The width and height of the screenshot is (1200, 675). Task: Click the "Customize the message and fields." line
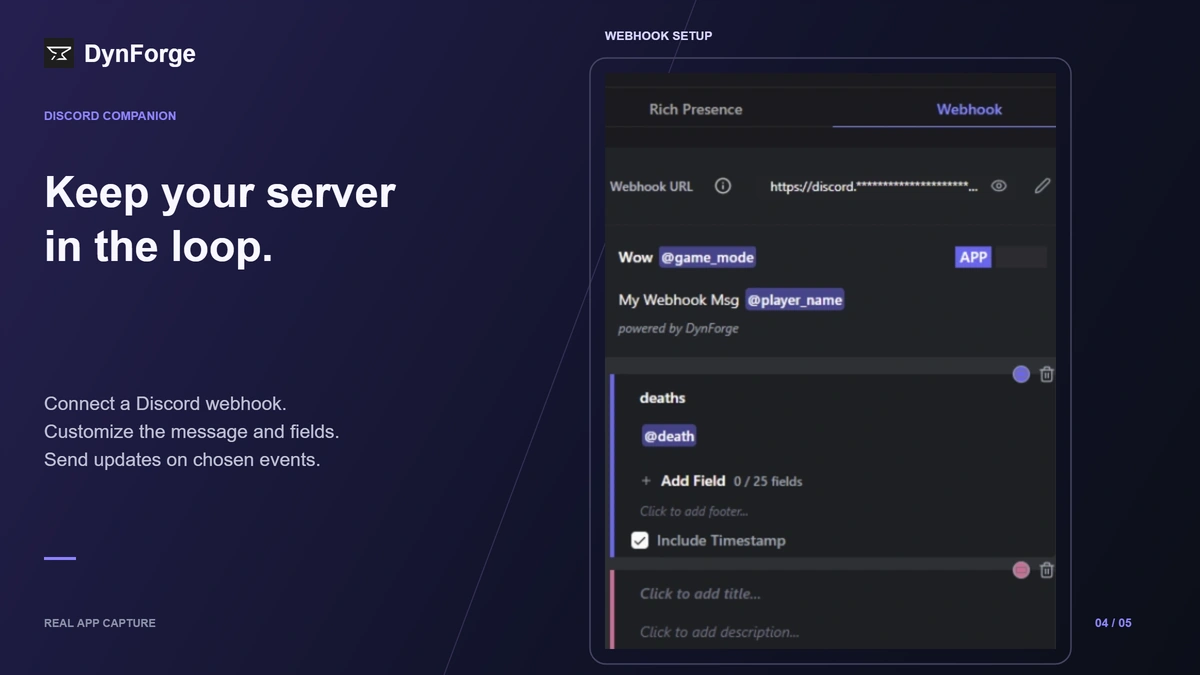point(192,432)
